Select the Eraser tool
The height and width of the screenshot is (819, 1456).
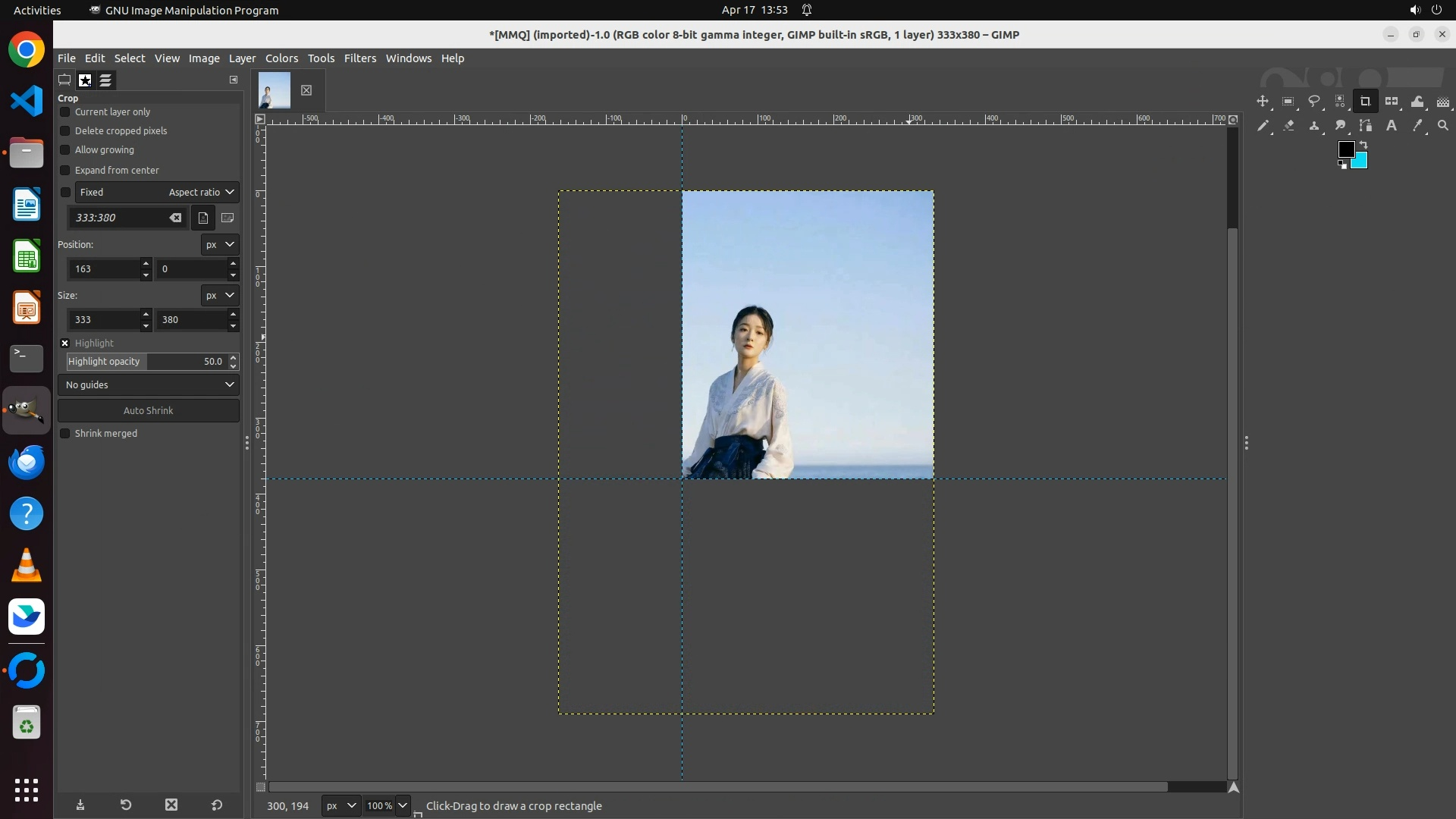[1288, 126]
